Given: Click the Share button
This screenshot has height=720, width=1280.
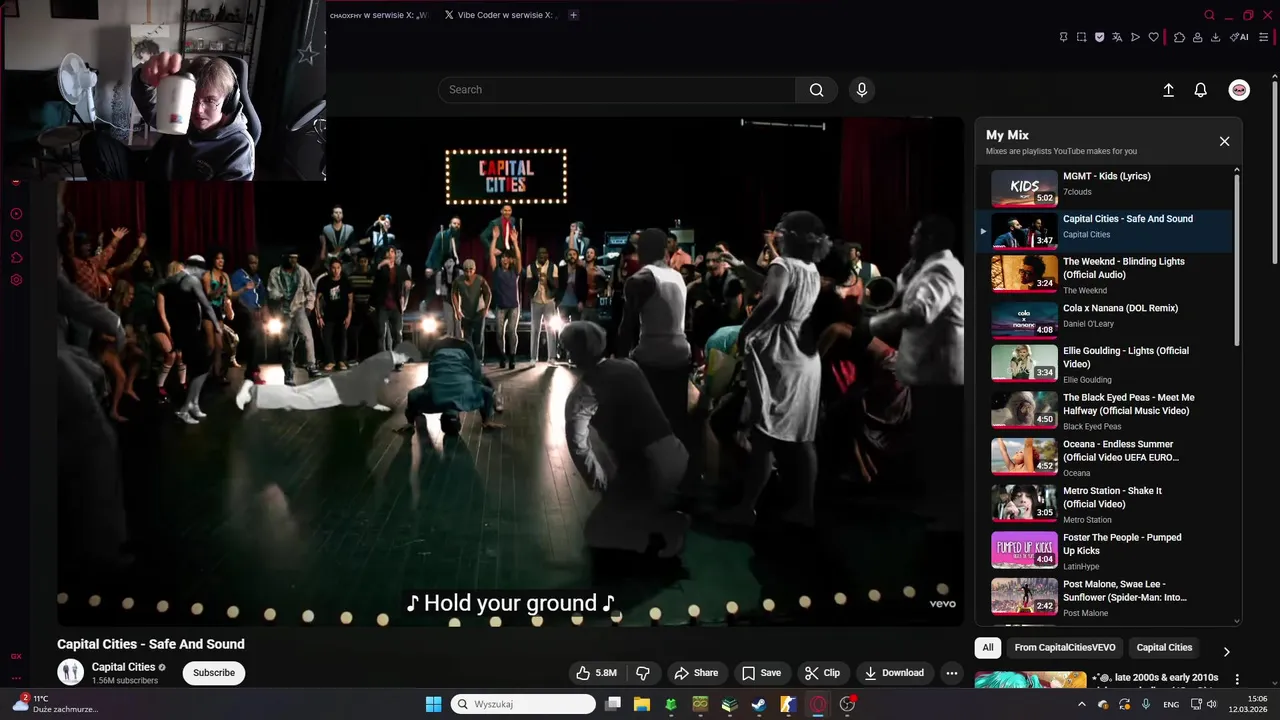Looking at the screenshot, I should [696, 673].
